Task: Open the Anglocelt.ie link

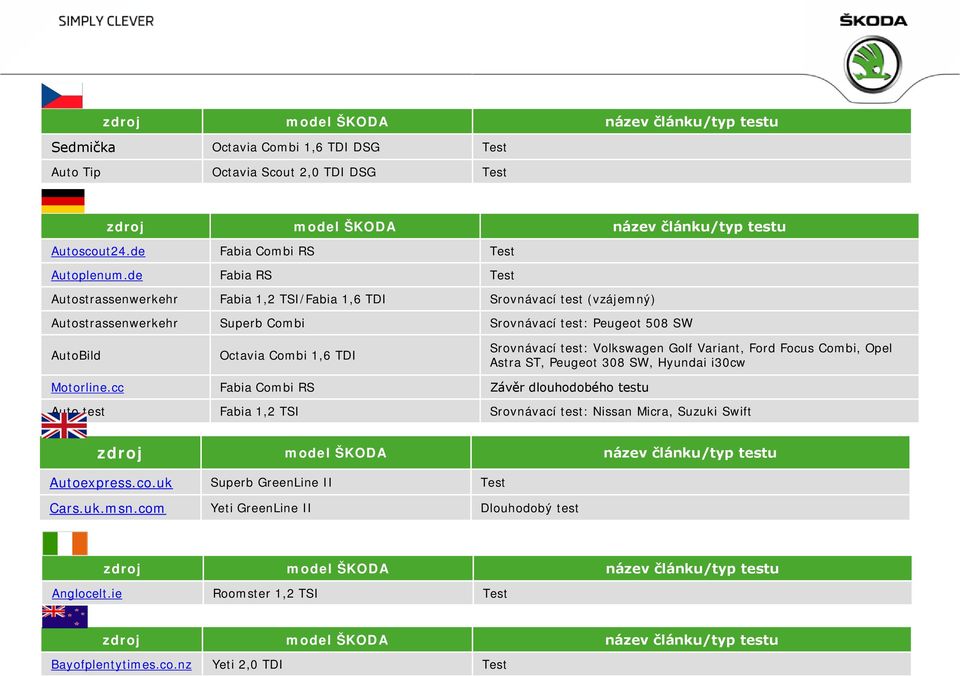Action: [x=87, y=593]
